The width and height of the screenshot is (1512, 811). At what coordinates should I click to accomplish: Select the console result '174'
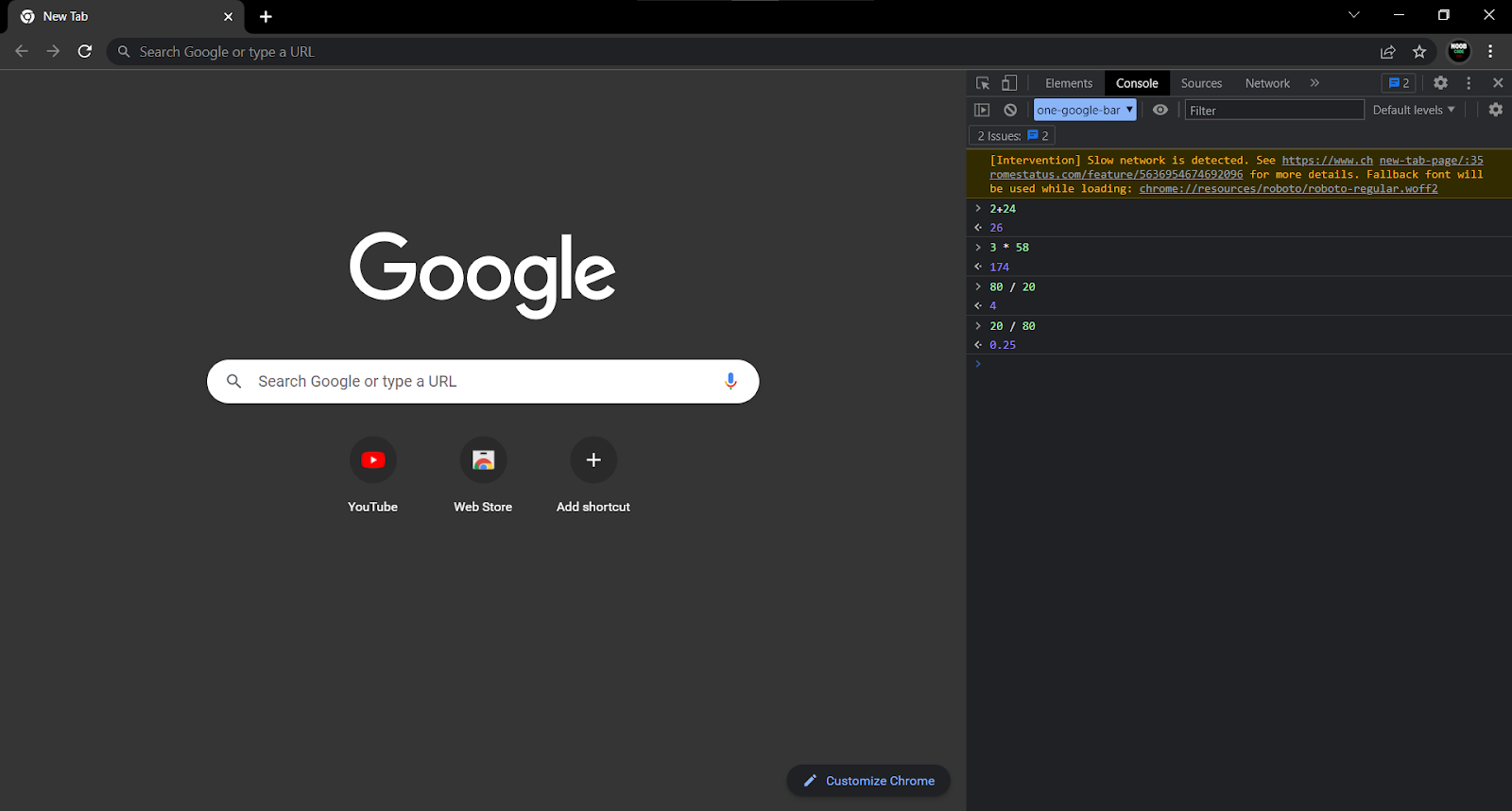pos(999,267)
